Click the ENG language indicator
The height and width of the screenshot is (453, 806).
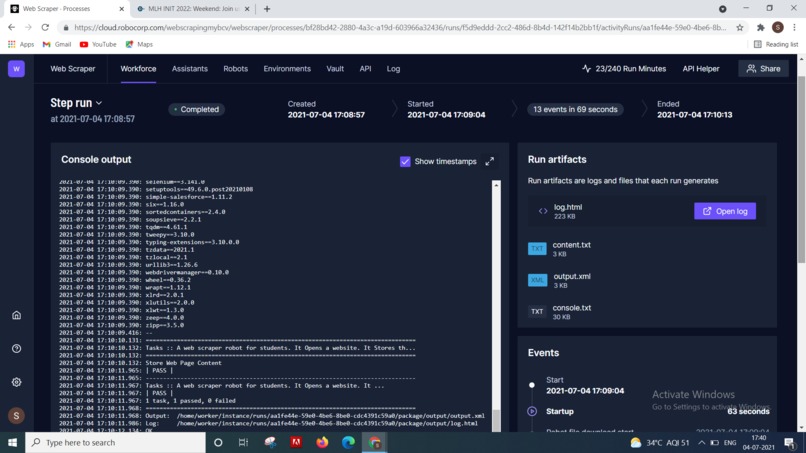point(730,442)
